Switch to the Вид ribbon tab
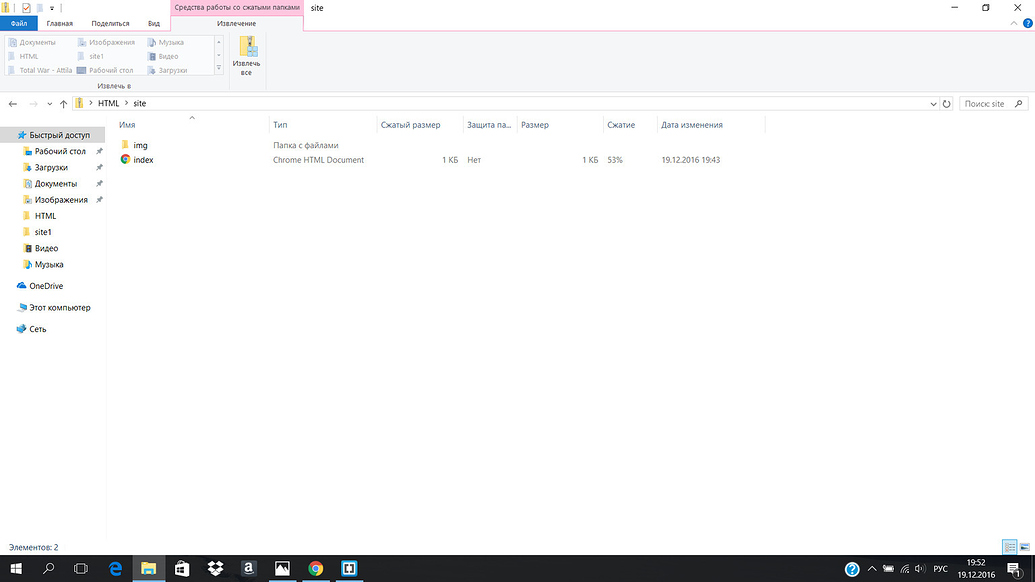 click(x=154, y=23)
